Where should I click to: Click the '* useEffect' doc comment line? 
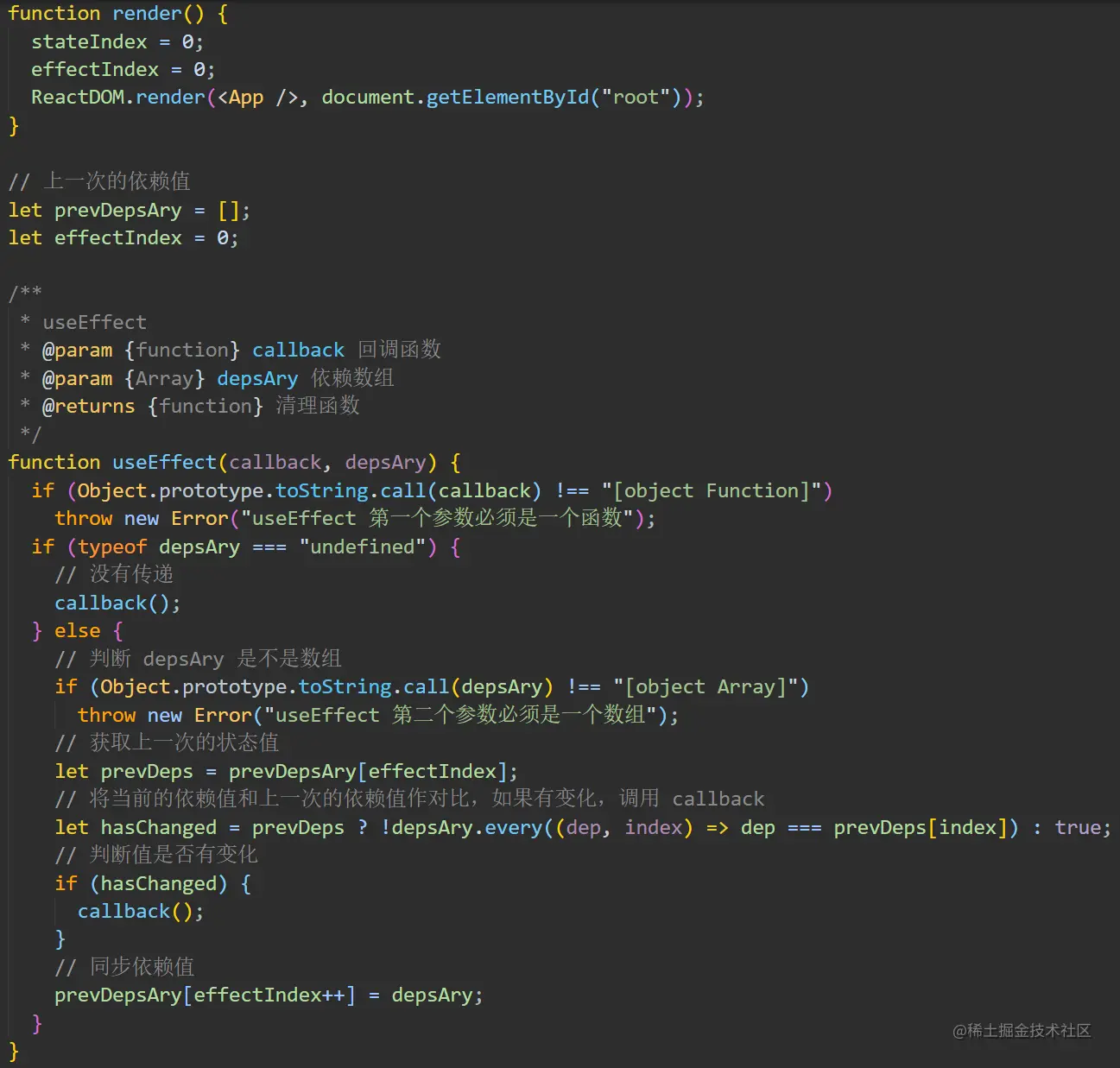[x=84, y=322]
